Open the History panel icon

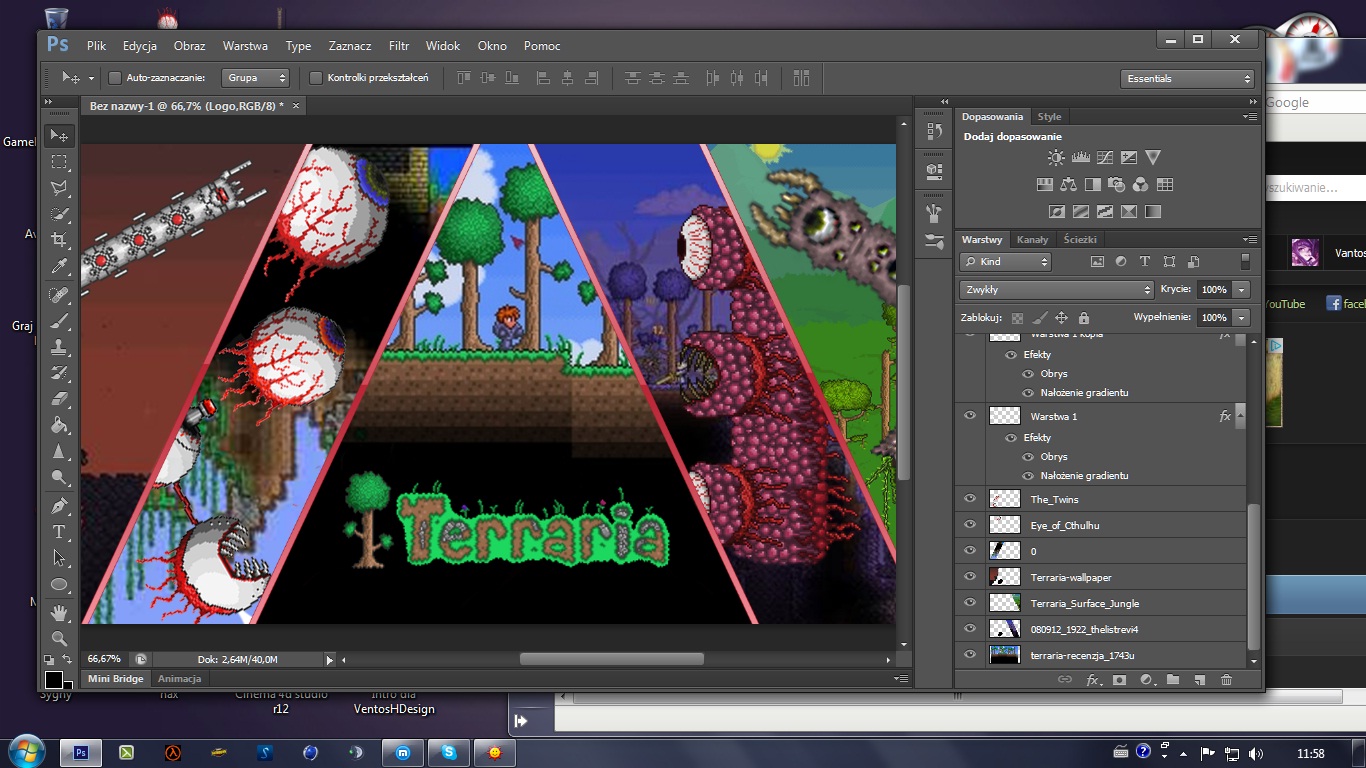point(934,130)
